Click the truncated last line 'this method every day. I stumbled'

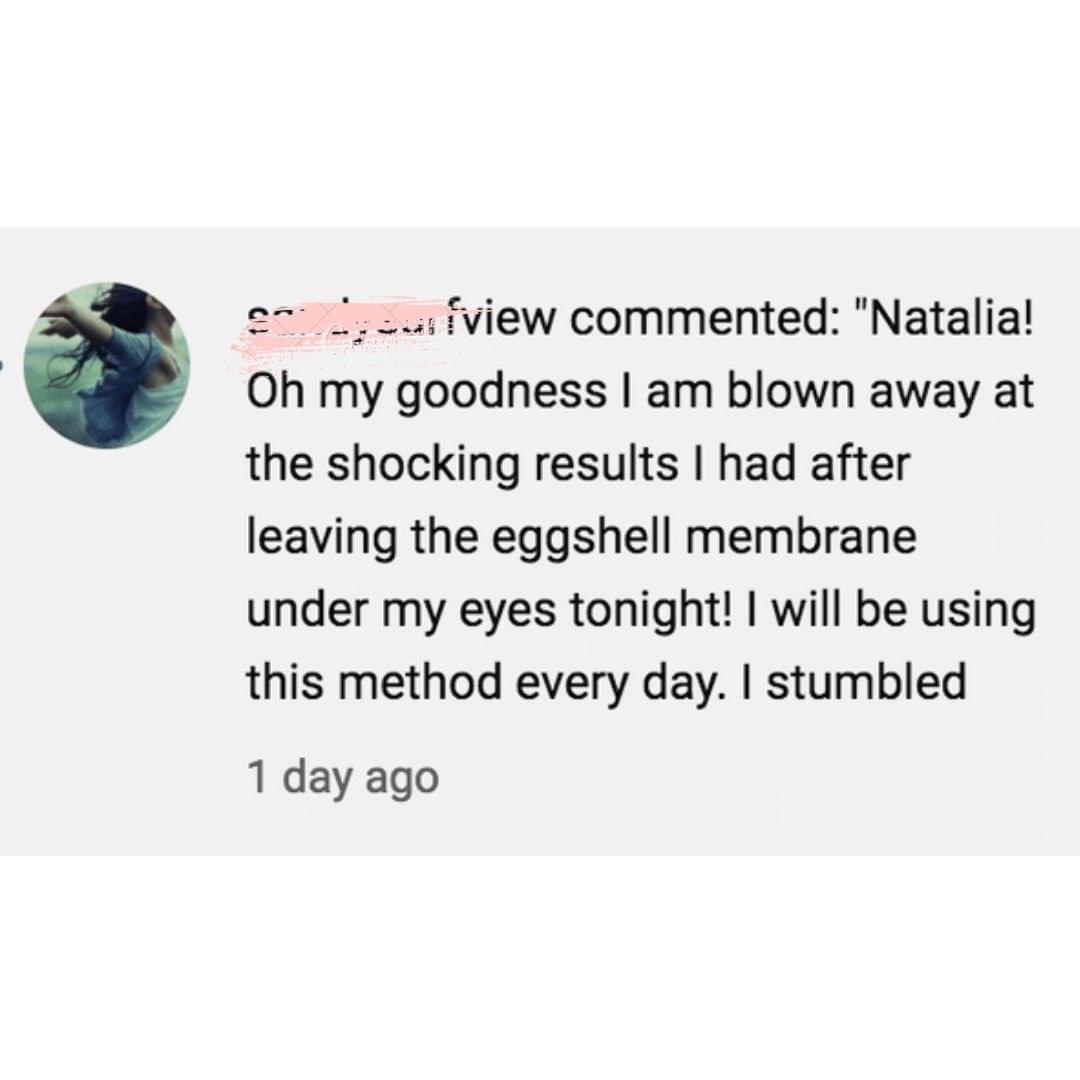point(607,683)
